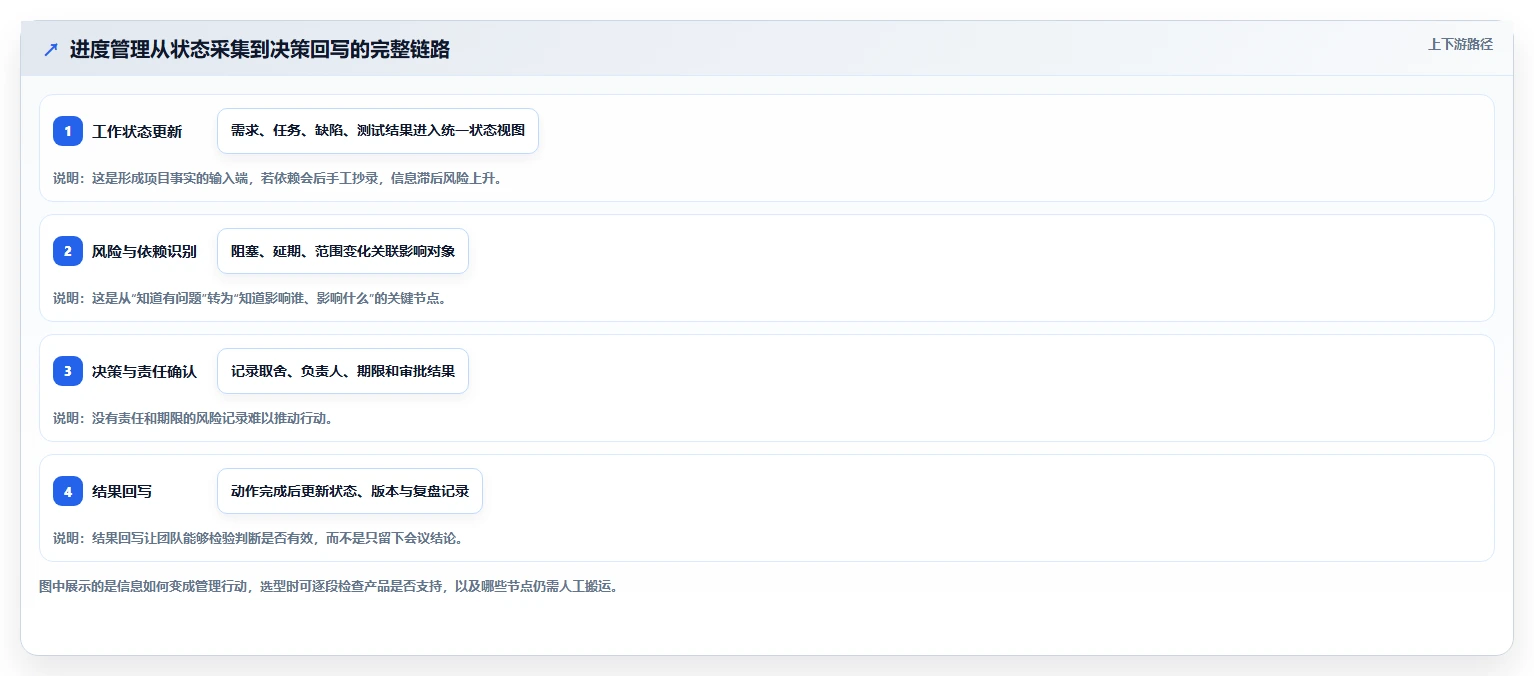The width and height of the screenshot is (1534, 676).
Task: Click the arrow icon beside the title
Action: pyautogui.click(x=51, y=50)
